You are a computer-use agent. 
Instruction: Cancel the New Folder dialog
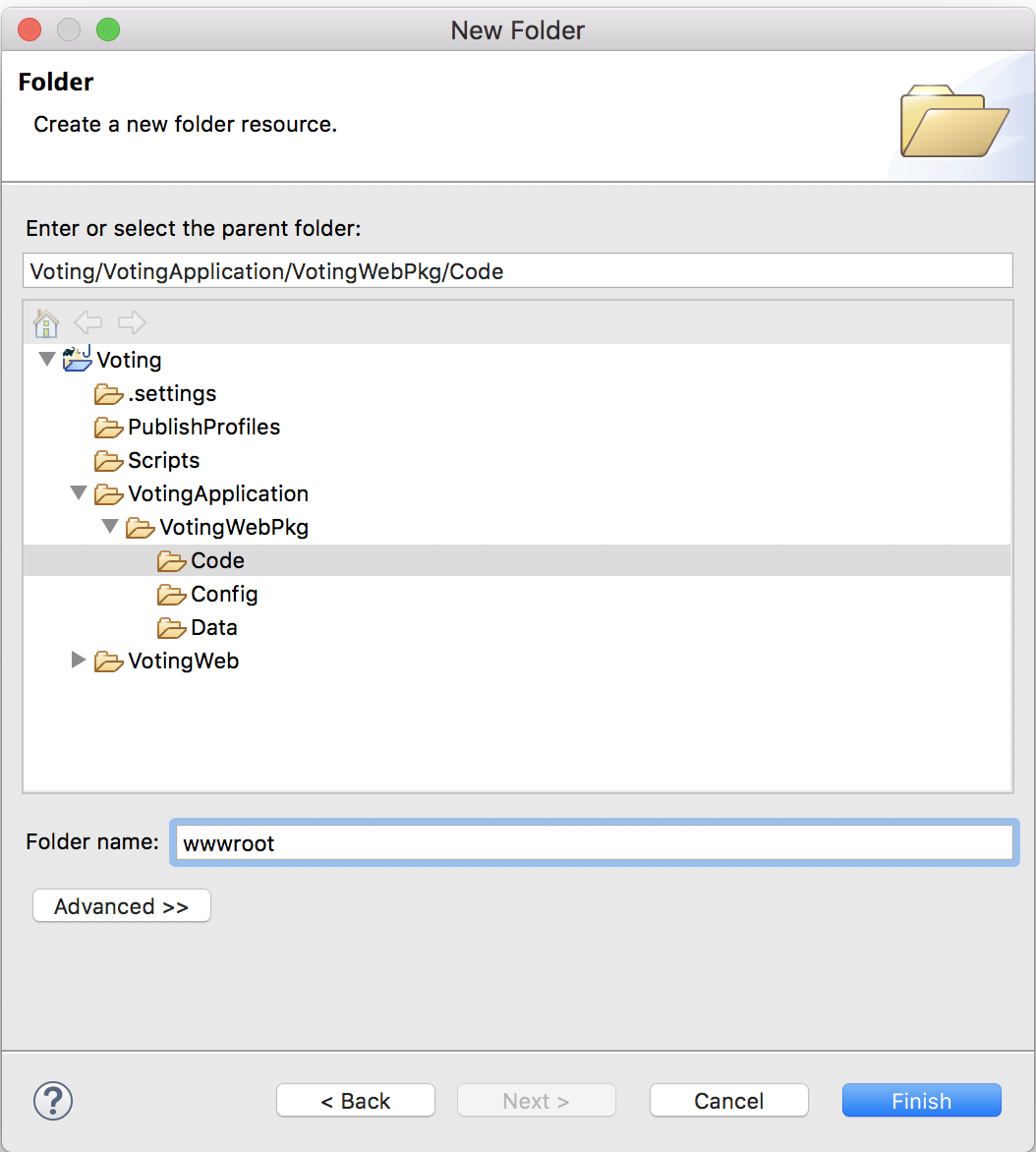click(x=728, y=1100)
